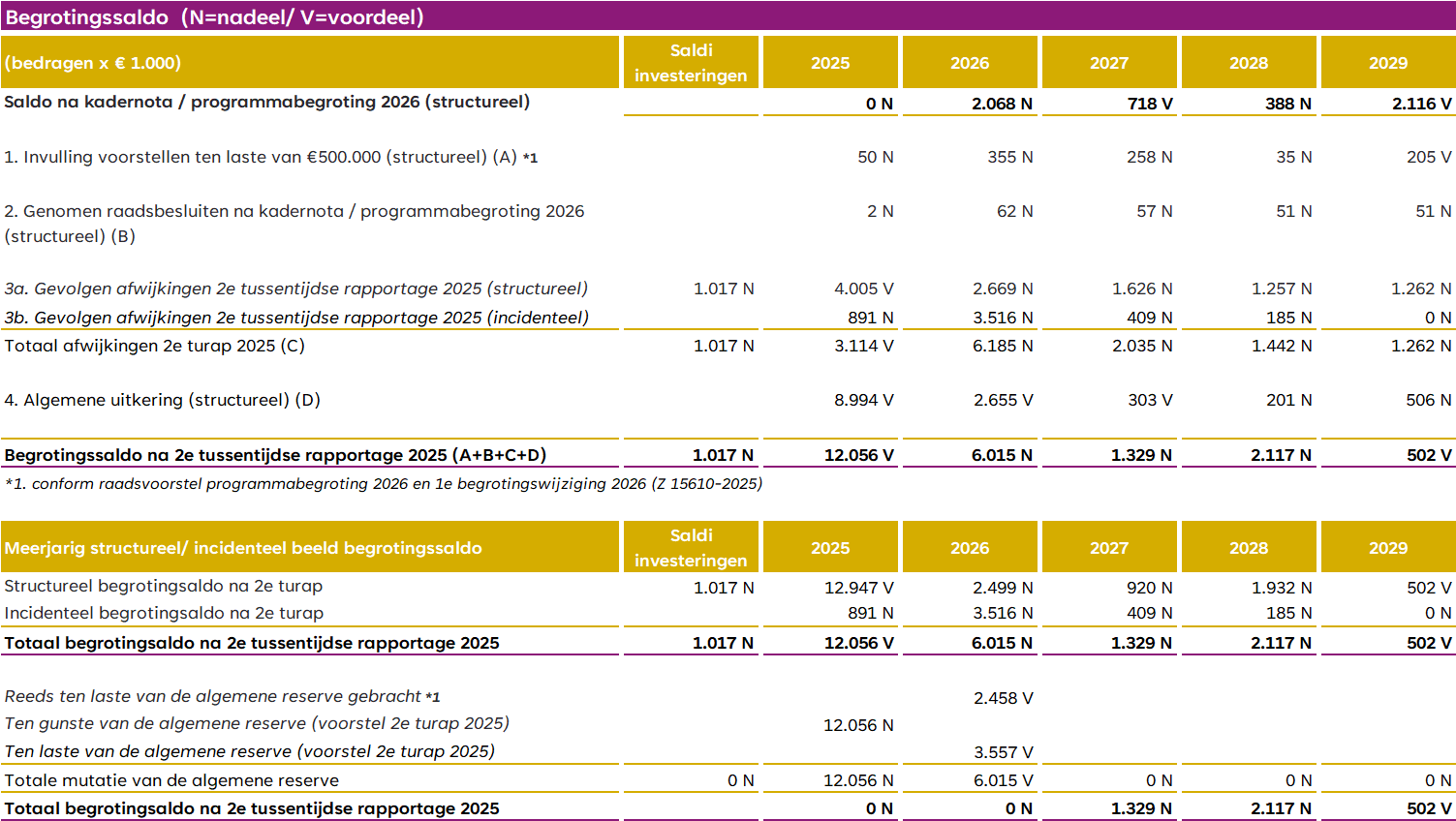
Task: Select the 8.994 V Algemene uitkering value
Action: point(863,400)
